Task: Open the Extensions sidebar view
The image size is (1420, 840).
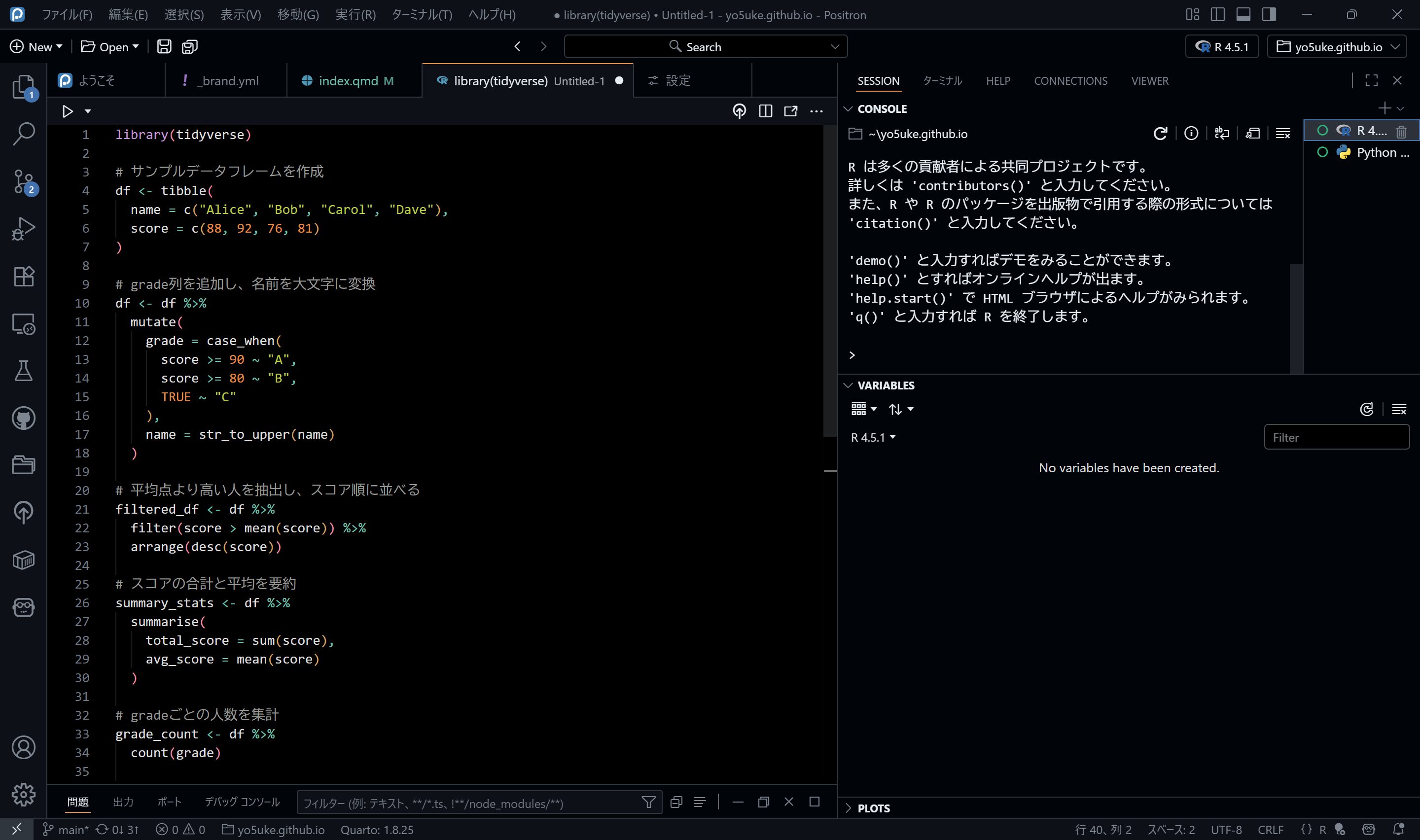Action: [x=23, y=277]
